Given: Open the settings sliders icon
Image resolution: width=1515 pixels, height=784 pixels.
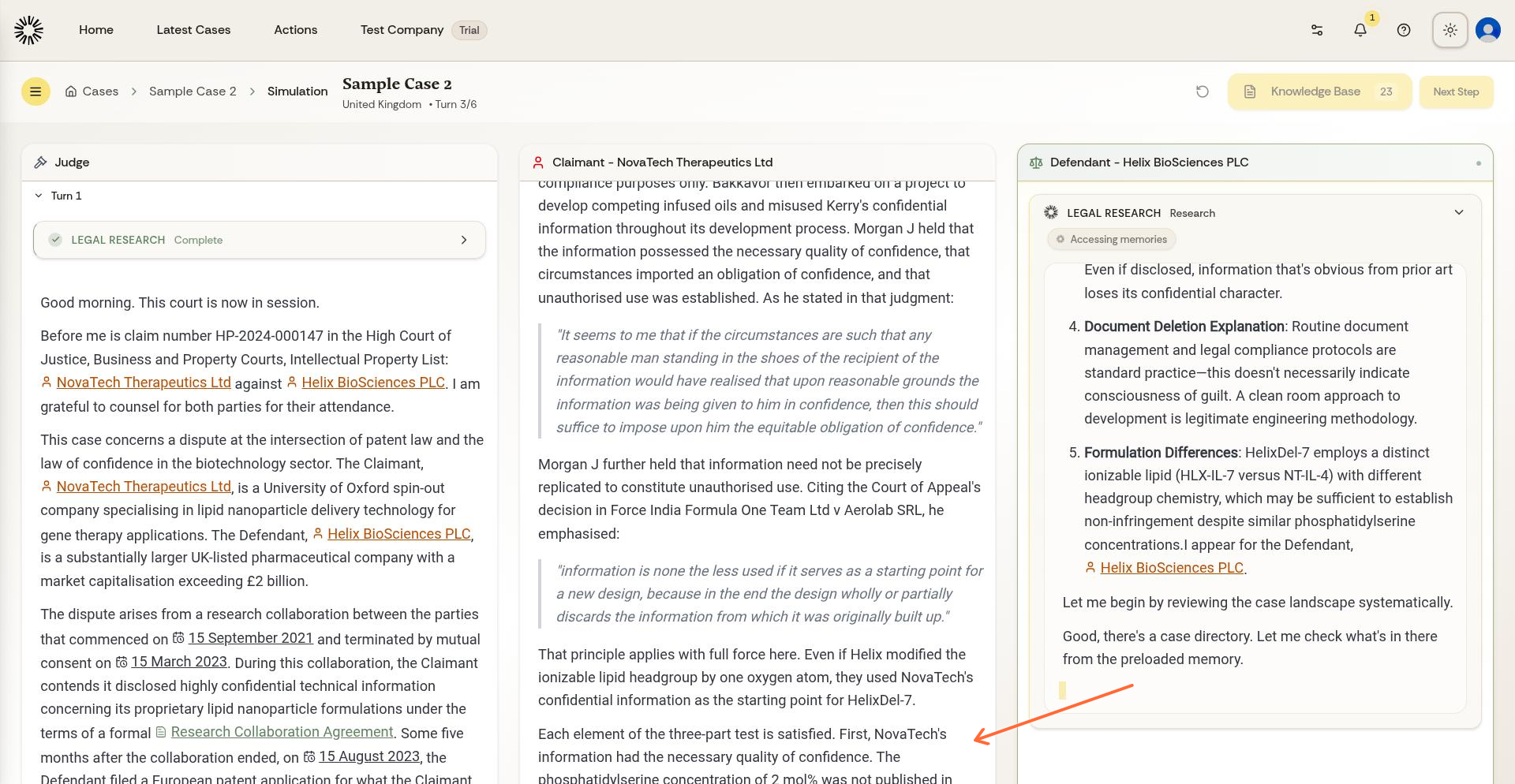Looking at the screenshot, I should pos(1317,30).
